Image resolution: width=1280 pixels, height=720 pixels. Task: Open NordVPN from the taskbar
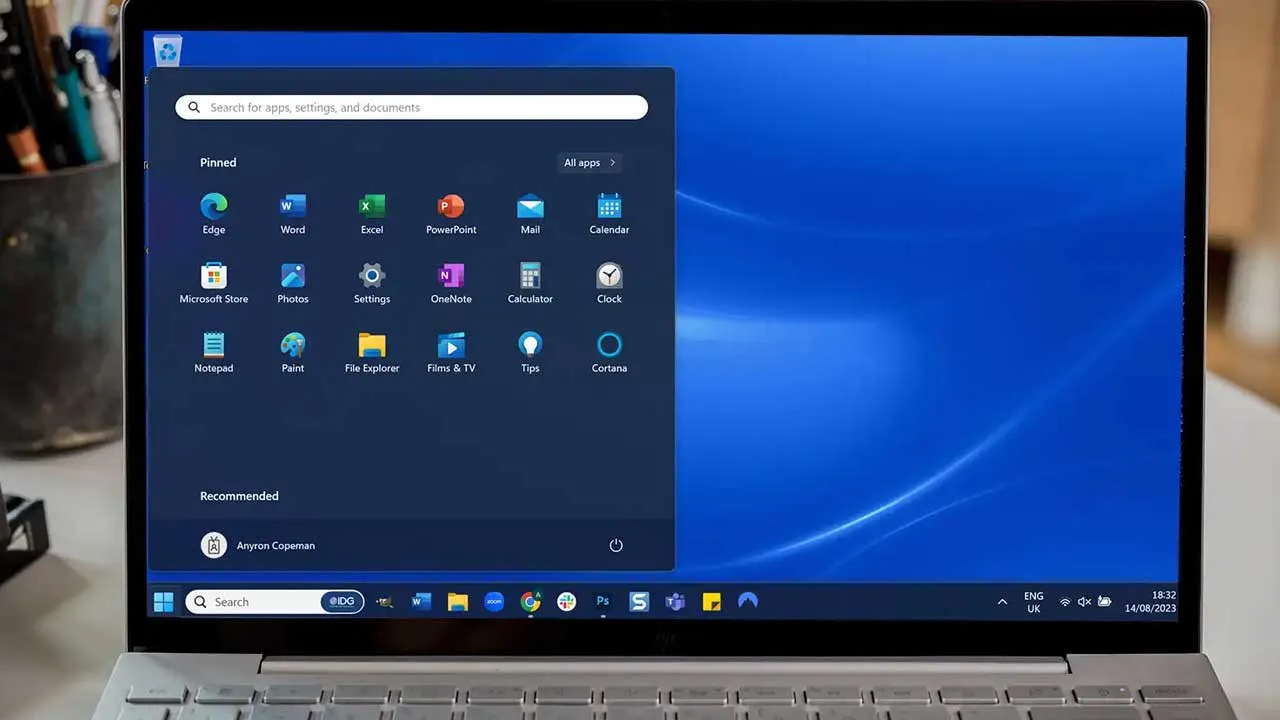(748, 601)
